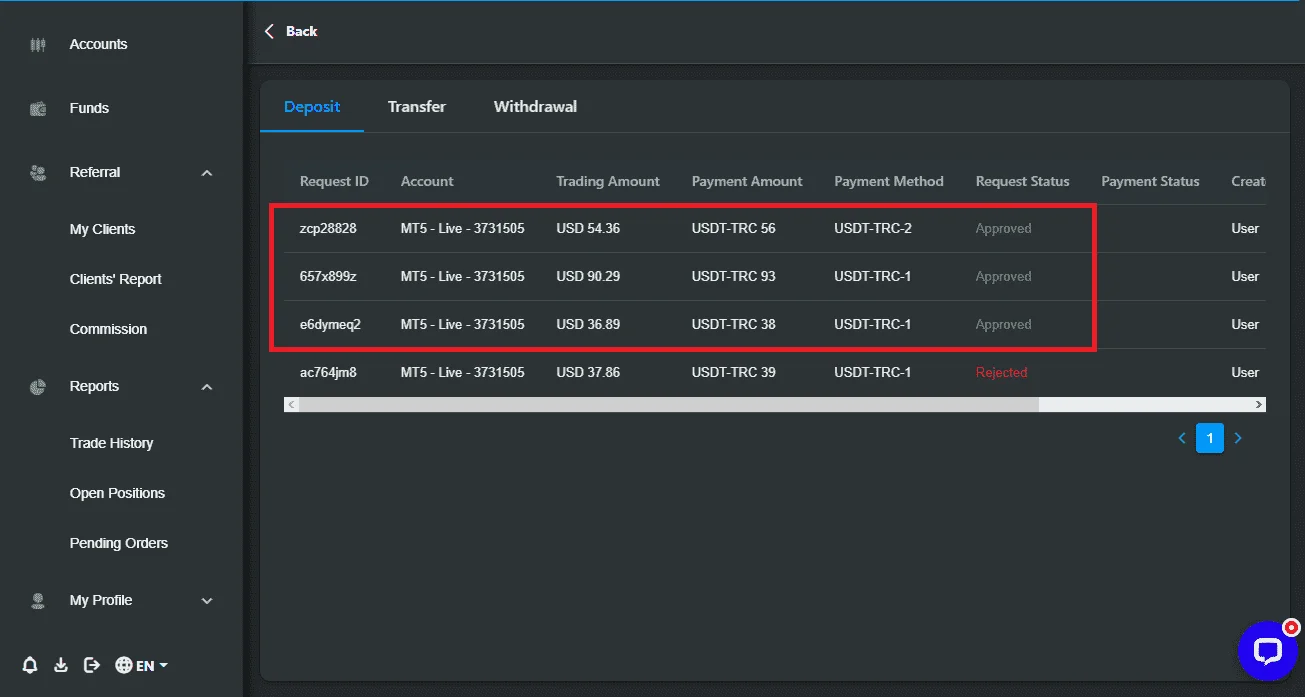
Task: Open the EN language dropdown
Action: [x=152, y=666]
